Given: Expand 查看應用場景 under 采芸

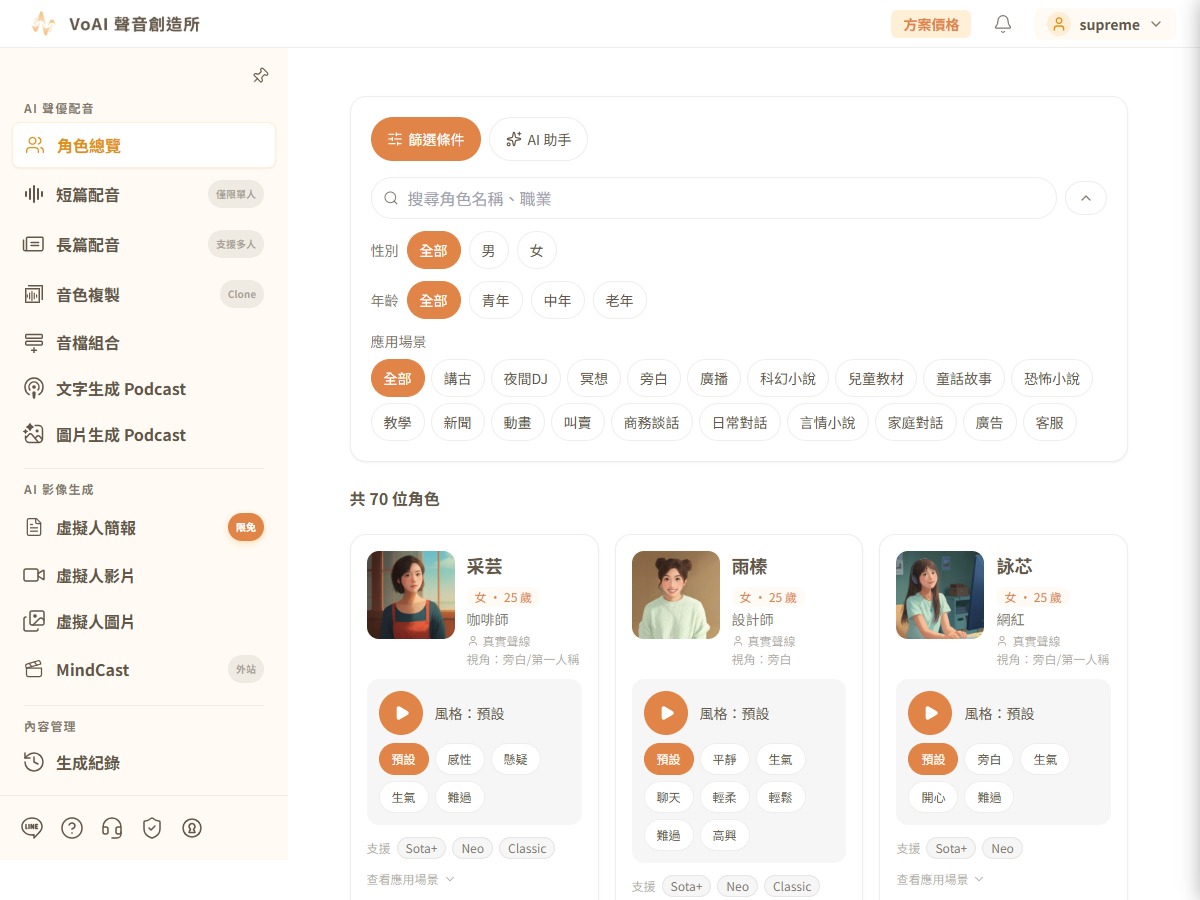Looking at the screenshot, I should coord(411,879).
